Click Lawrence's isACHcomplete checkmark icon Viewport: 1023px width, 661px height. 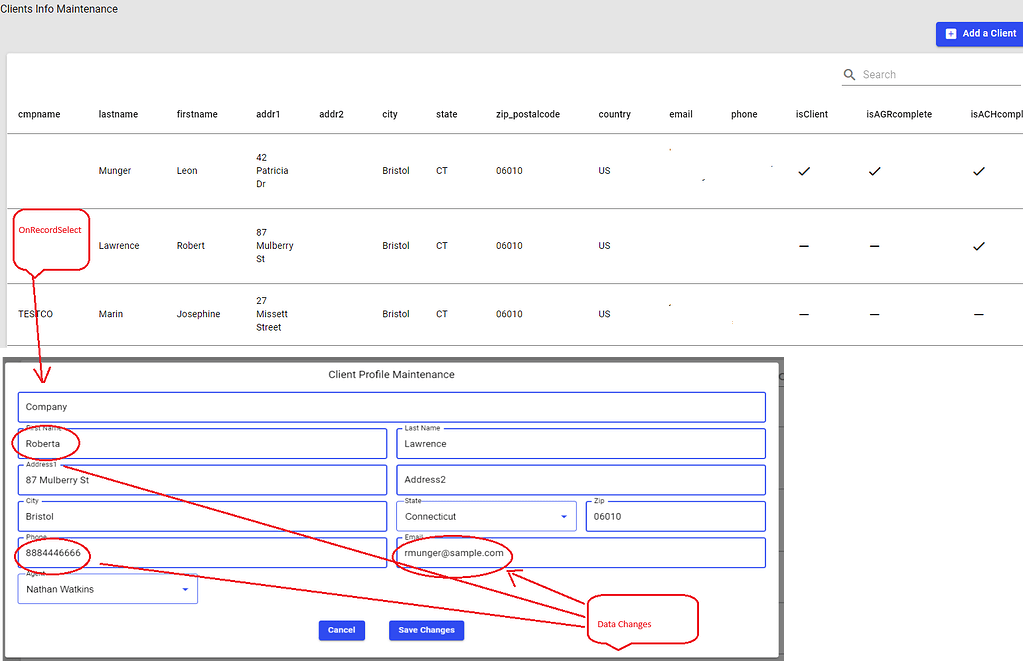point(978,245)
